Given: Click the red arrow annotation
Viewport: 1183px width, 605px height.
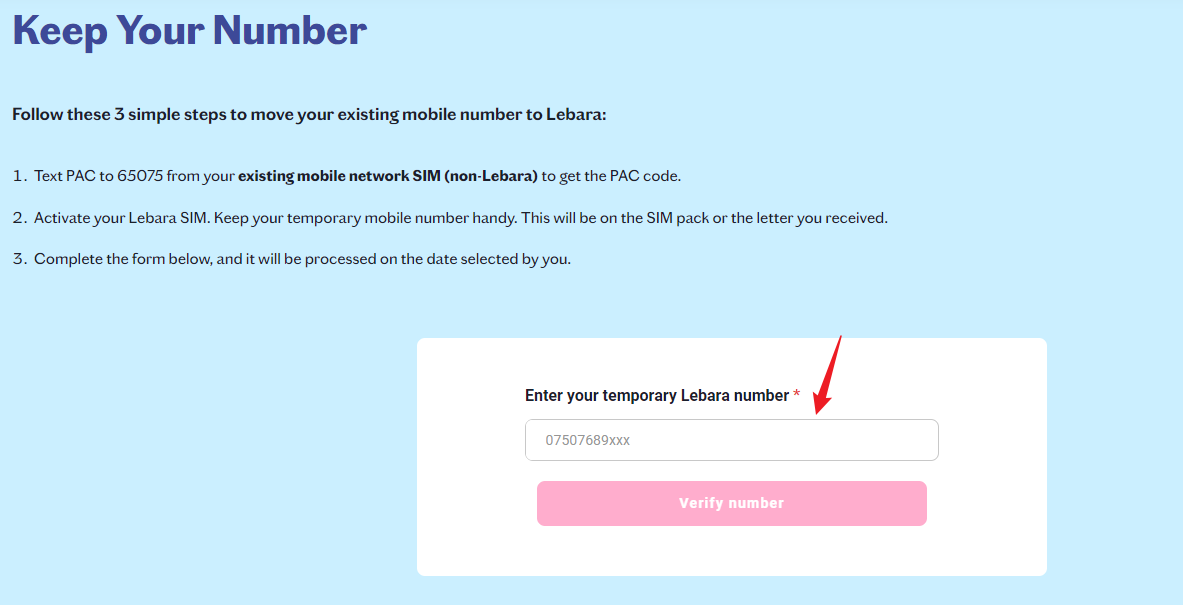Looking at the screenshot, I should [x=829, y=375].
